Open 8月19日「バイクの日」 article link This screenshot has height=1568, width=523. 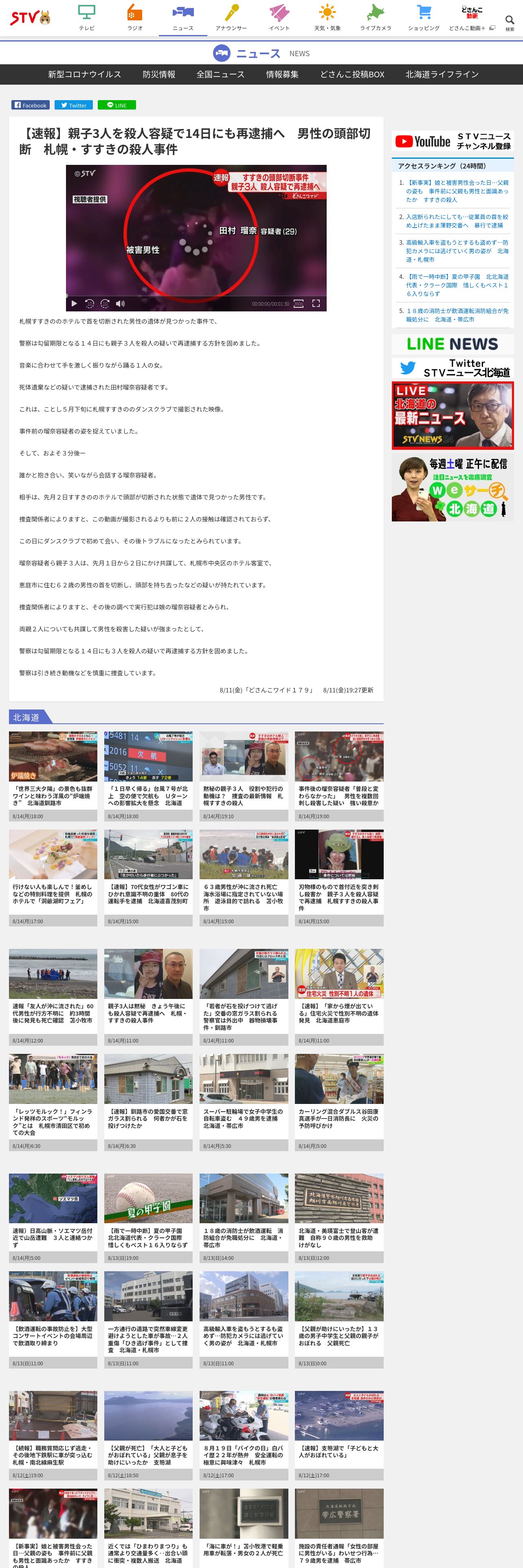pyautogui.click(x=243, y=1455)
